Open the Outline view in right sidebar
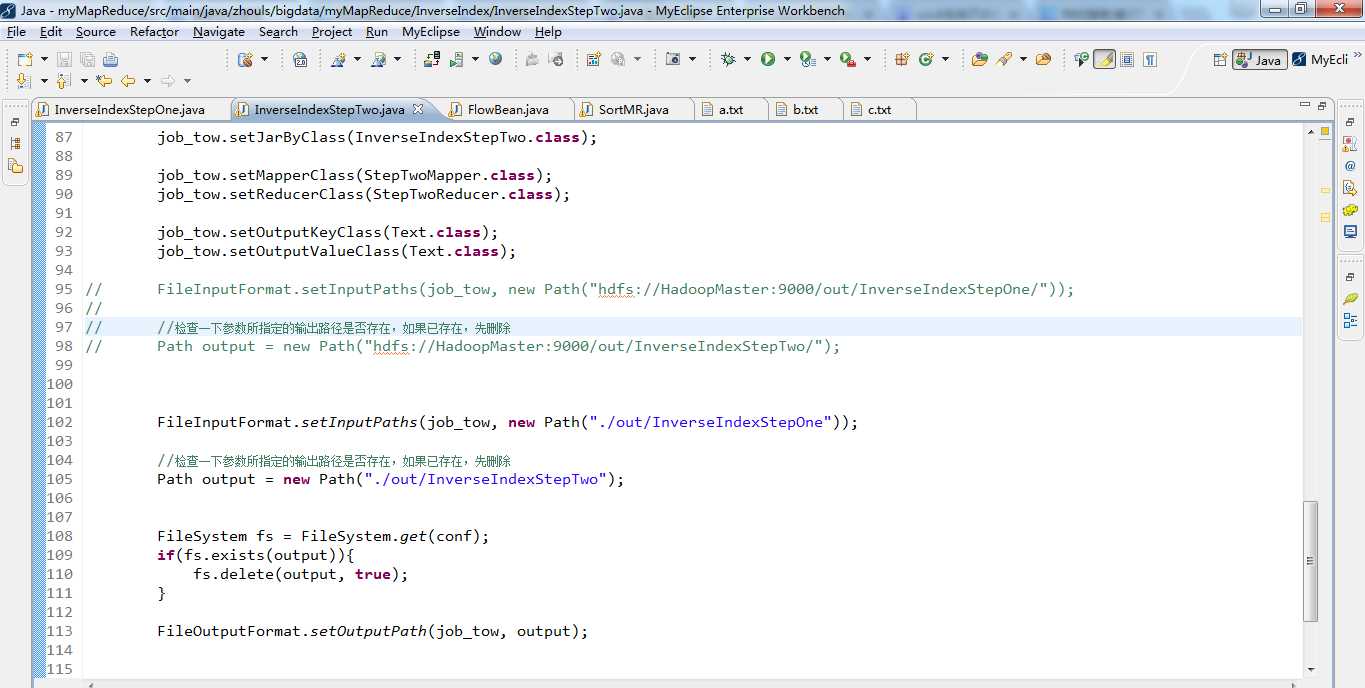1365x688 pixels. pos(1350,321)
